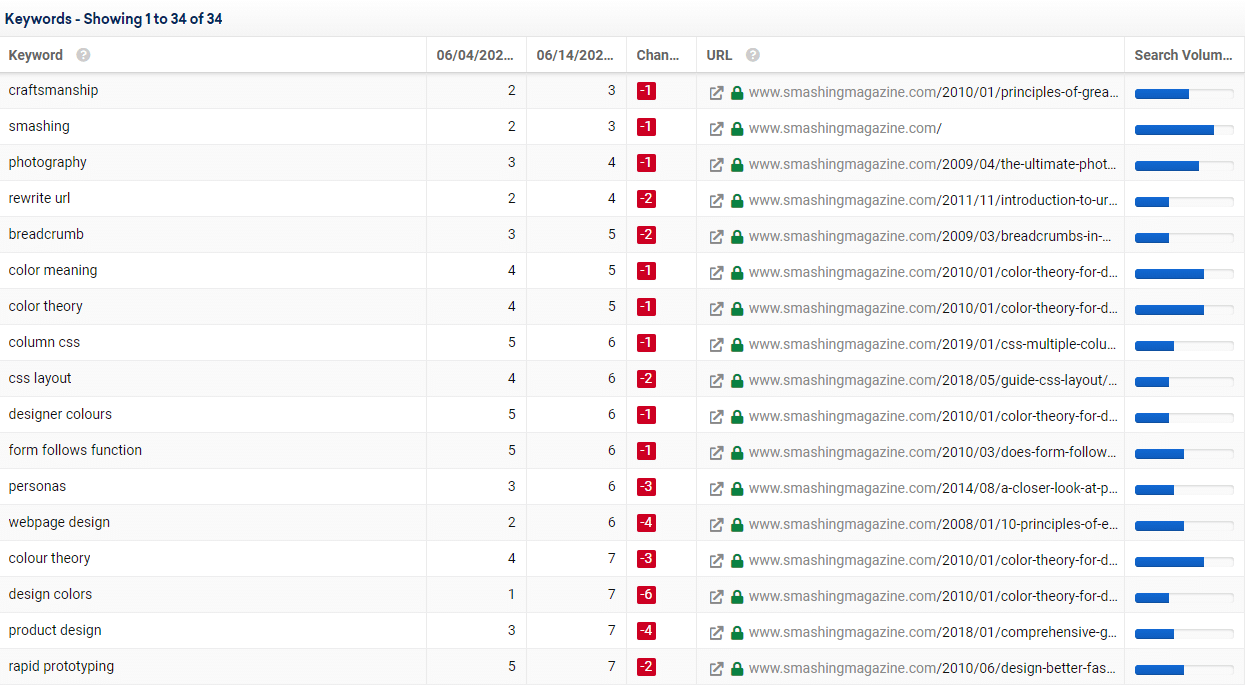Screen dimensions: 1245x685
Task: Open external link icon for smashing row
Action: tap(716, 129)
